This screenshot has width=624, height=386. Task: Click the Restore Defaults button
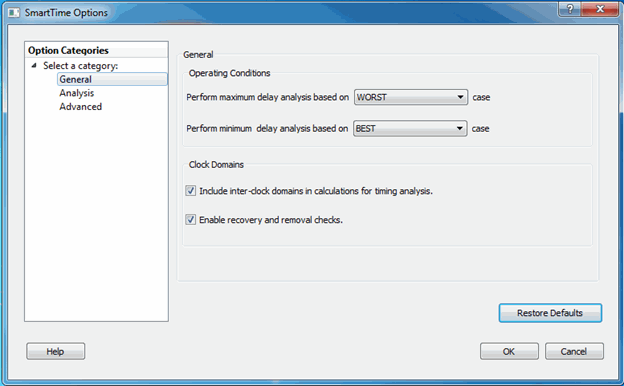pos(550,313)
